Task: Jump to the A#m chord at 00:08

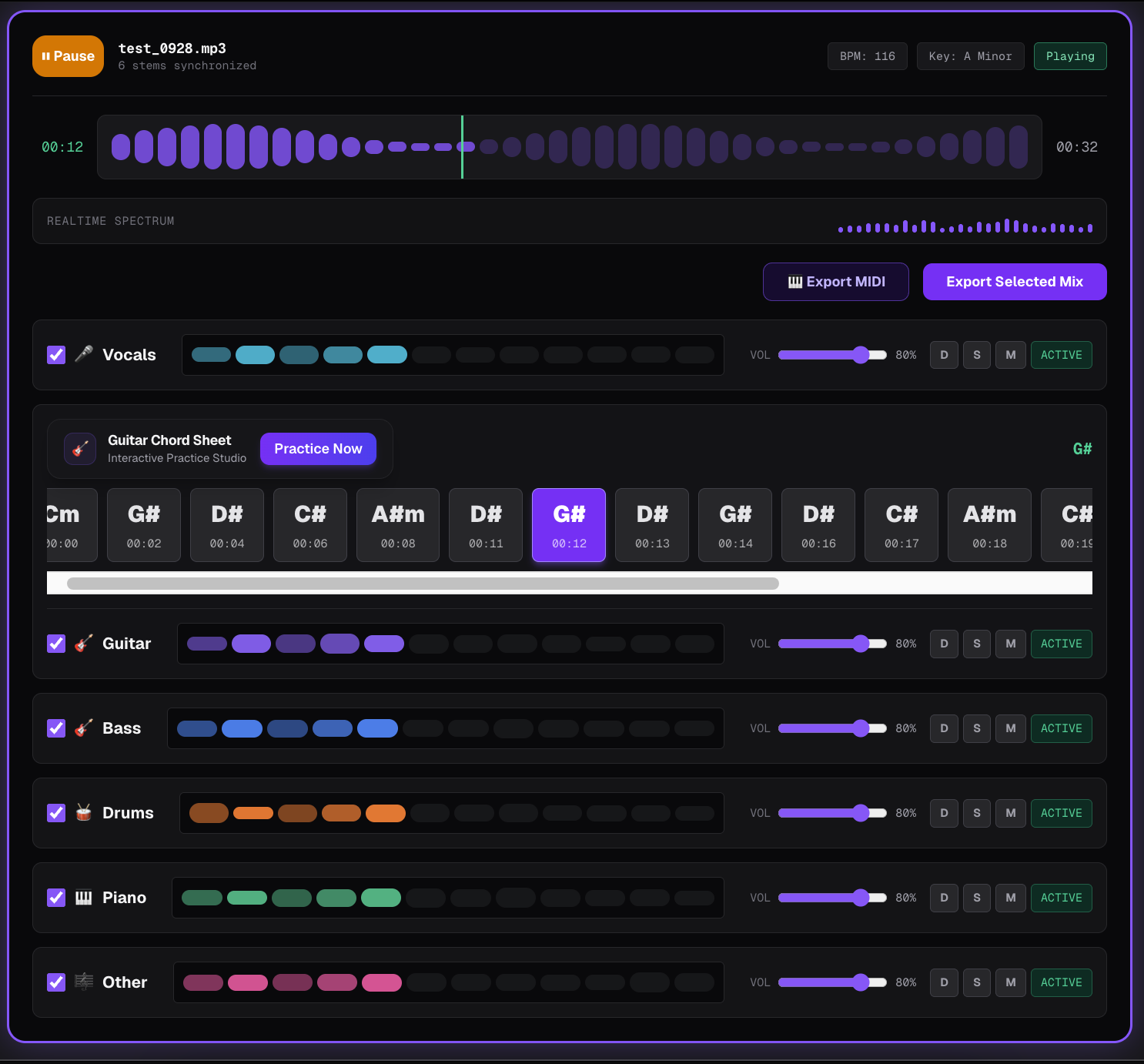Action: coord(398,525)
